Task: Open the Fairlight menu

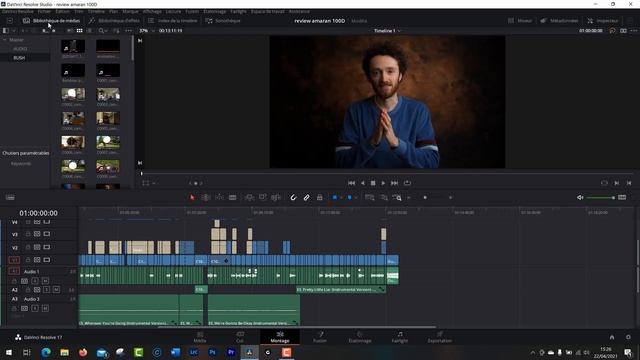Action: tap(238, 11)
